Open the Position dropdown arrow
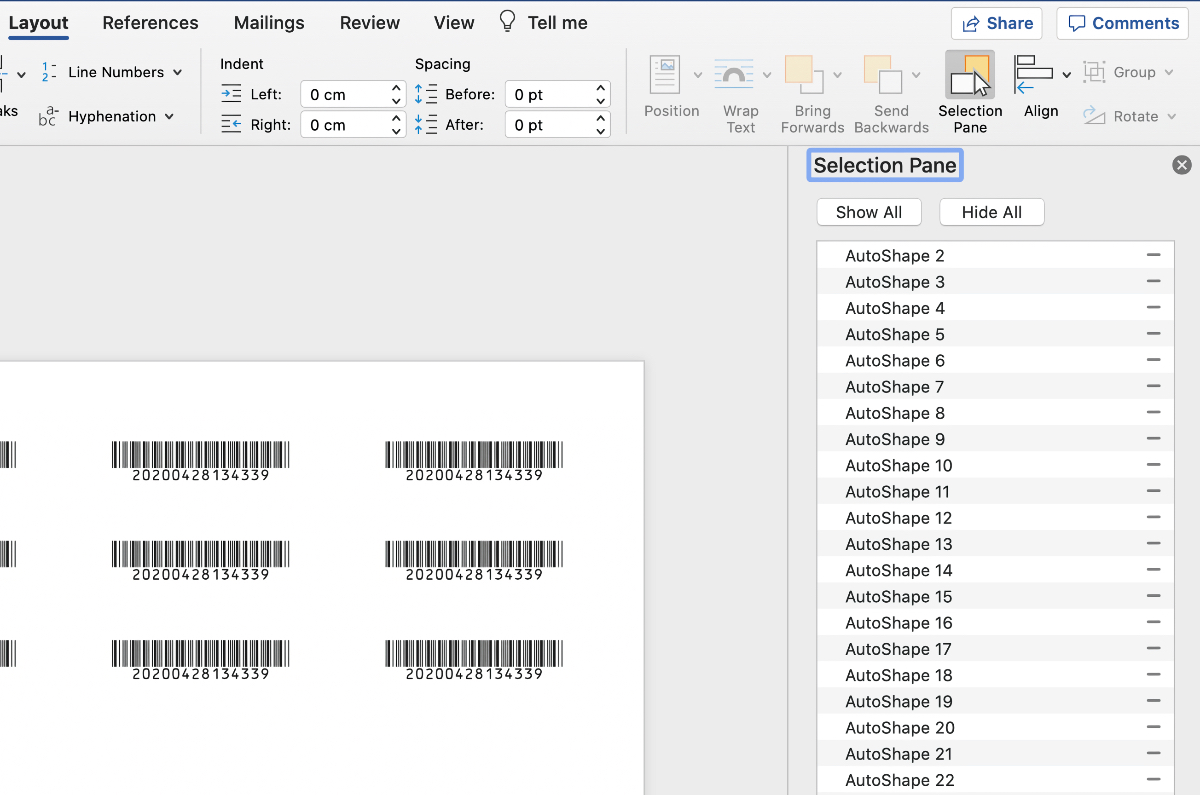This screenshot has height=795, width=1200. click(x=697, y=75)
